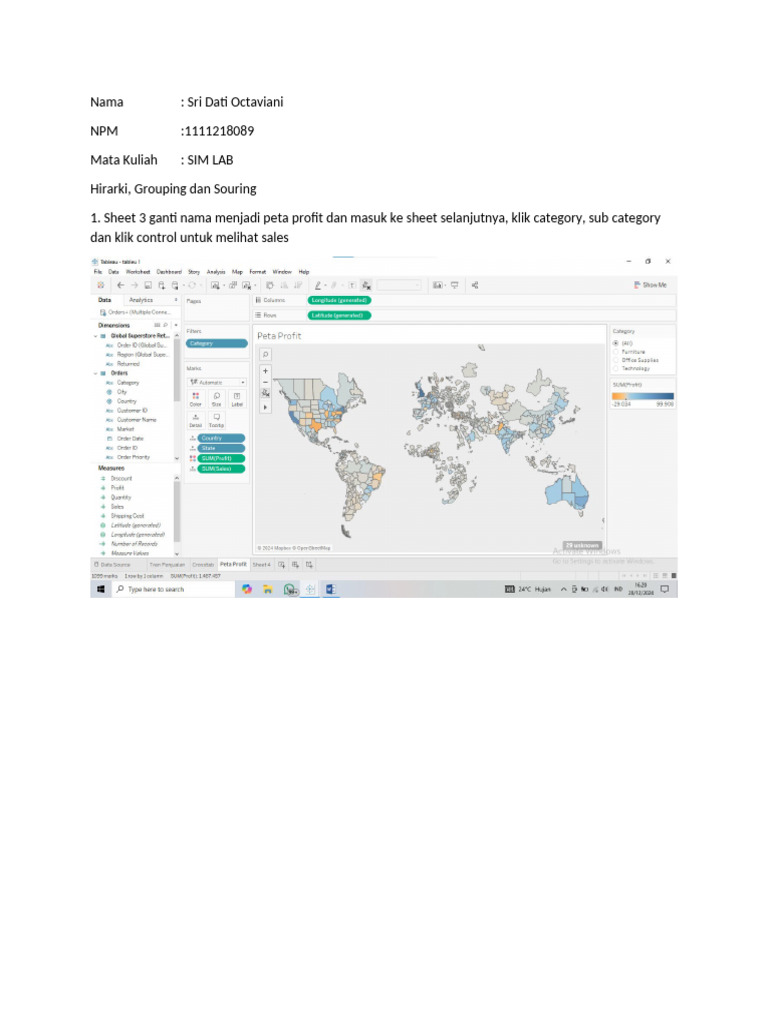Select the Furniture category radio button

click(615, 351)
